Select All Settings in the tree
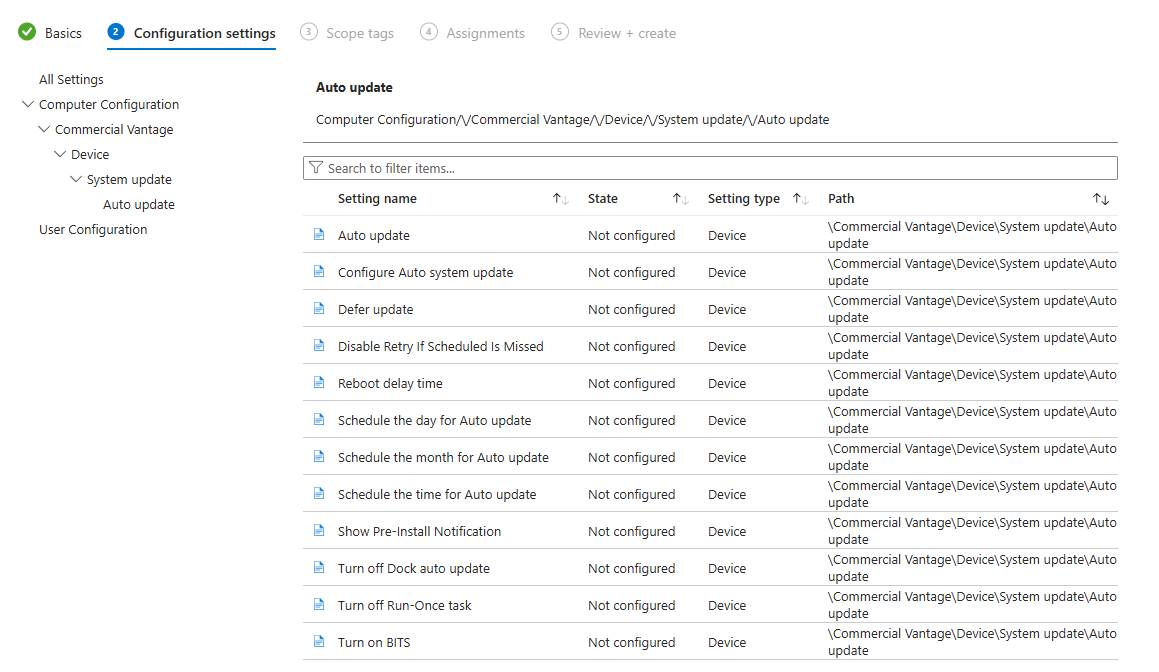This screenshot has height=672, width=1159. [71, 79]
